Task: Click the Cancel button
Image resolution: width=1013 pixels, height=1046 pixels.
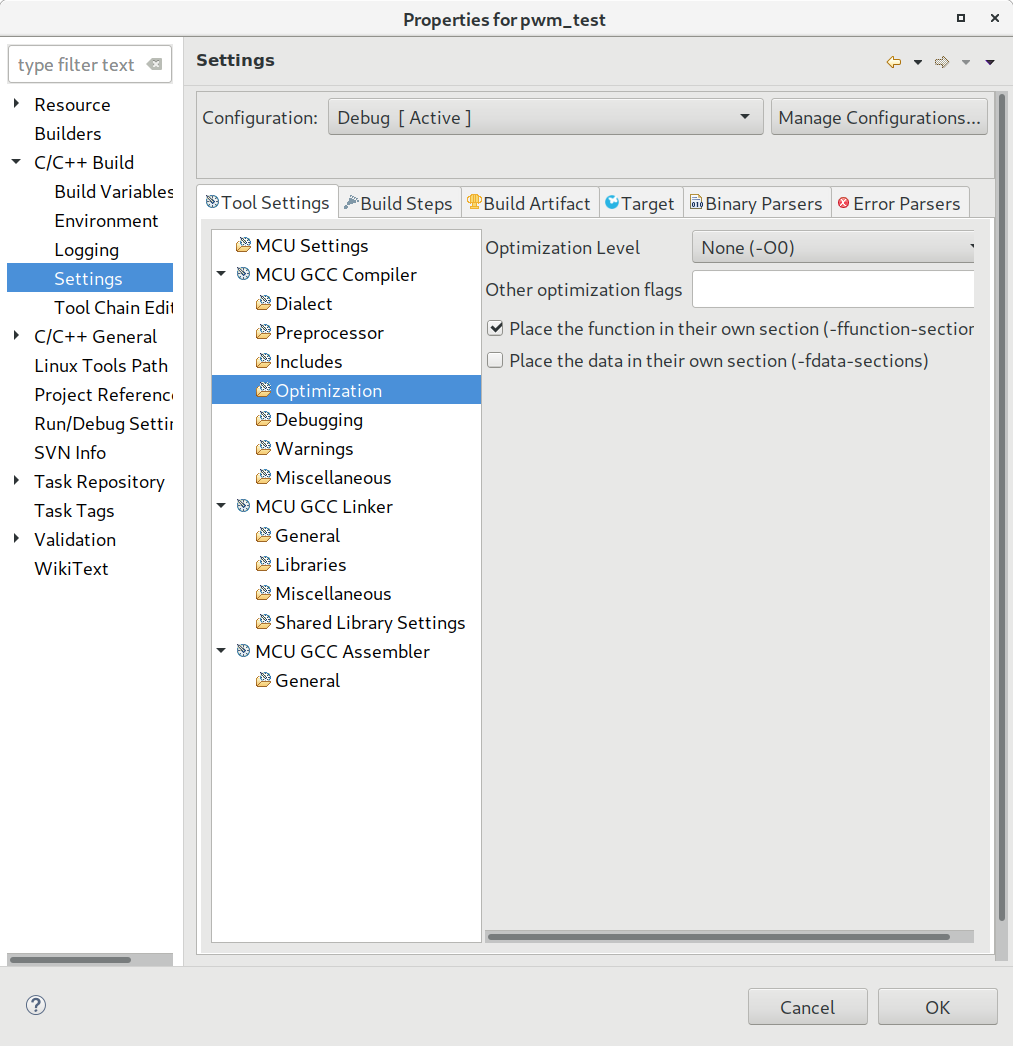Action: pos(808,1007)
